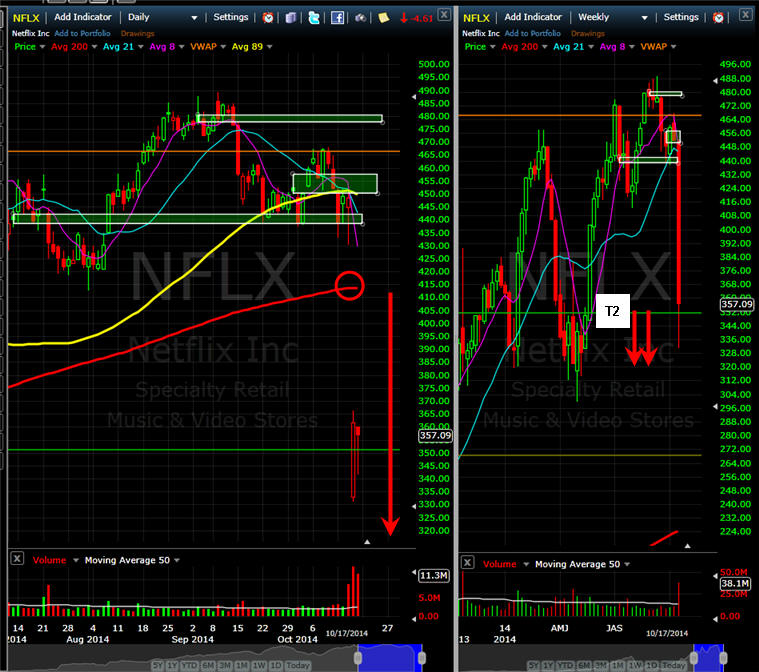Select the 5Y range in Weekly chart
Screen dimensions: 759x672
click(533, 665)
